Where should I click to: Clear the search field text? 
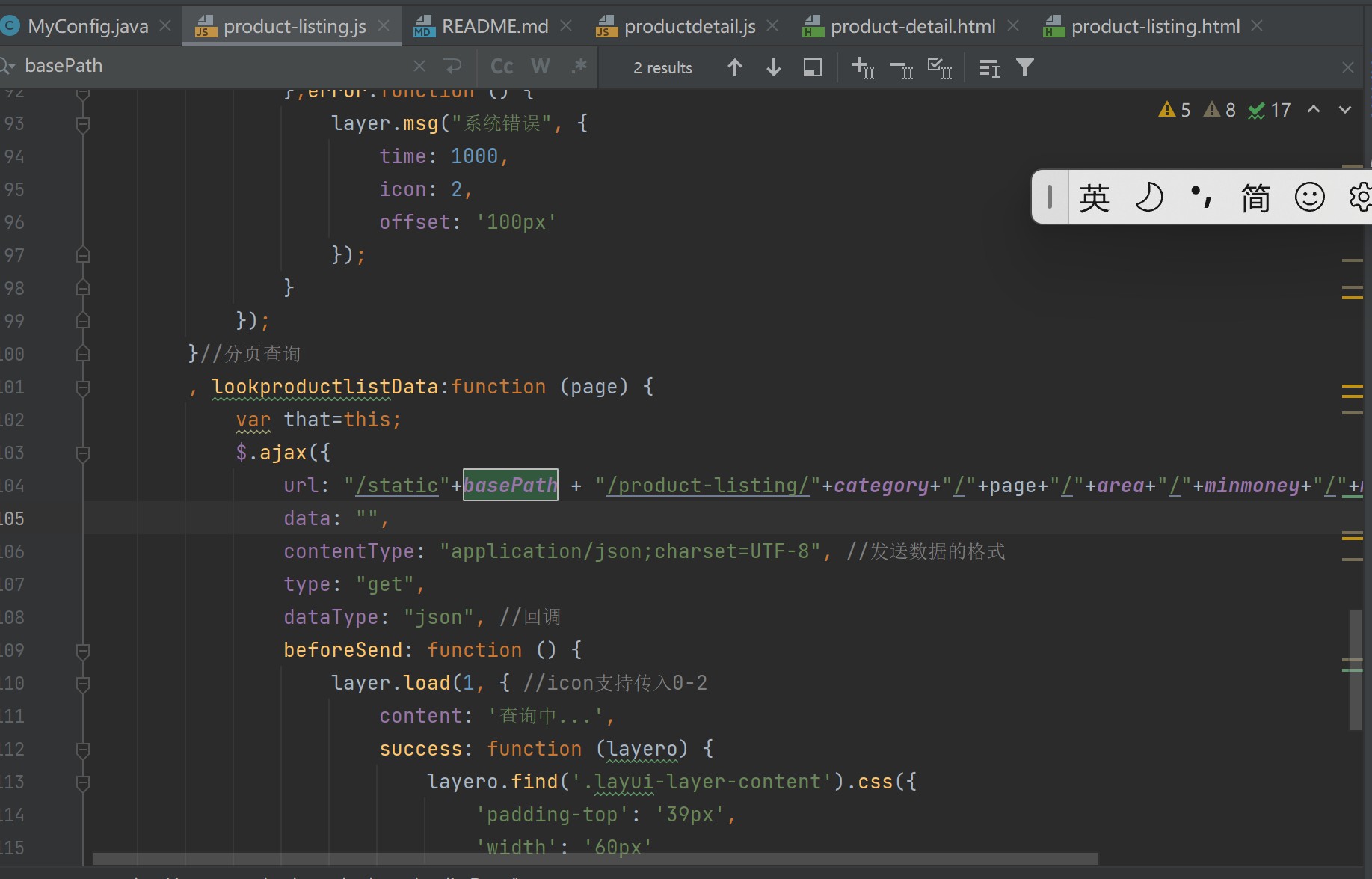coord(419,67)
